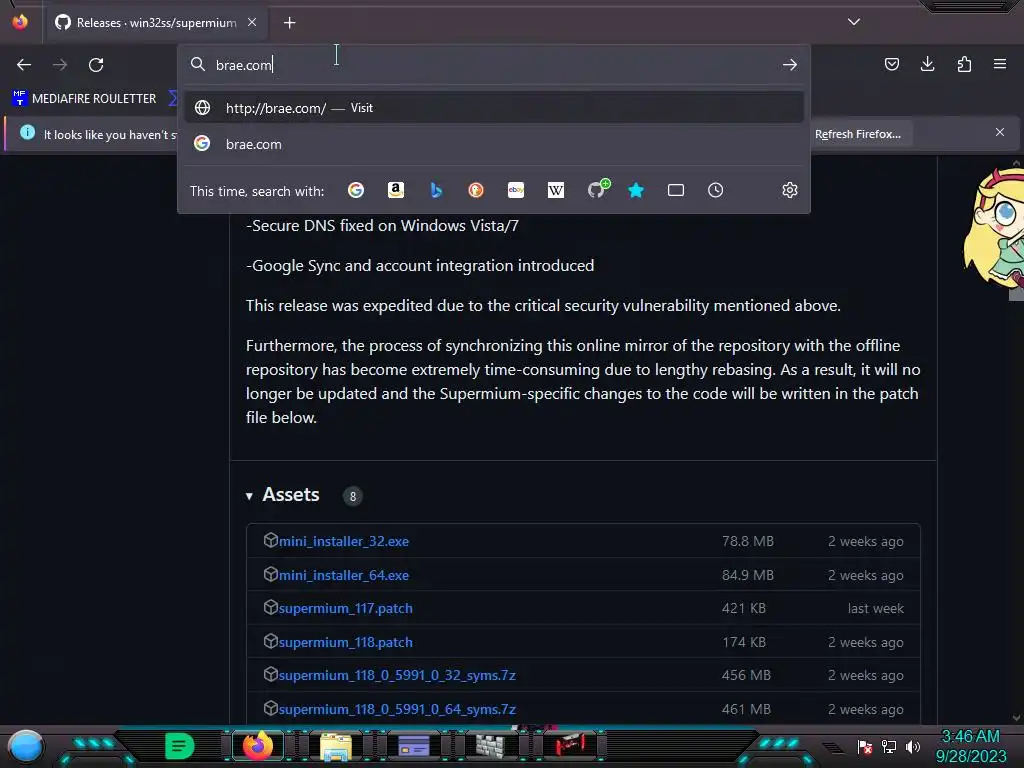The width and height of the screenshot is (1024, 768).
Task: Click the Assets count badge 8
Action: coord(353,496)
